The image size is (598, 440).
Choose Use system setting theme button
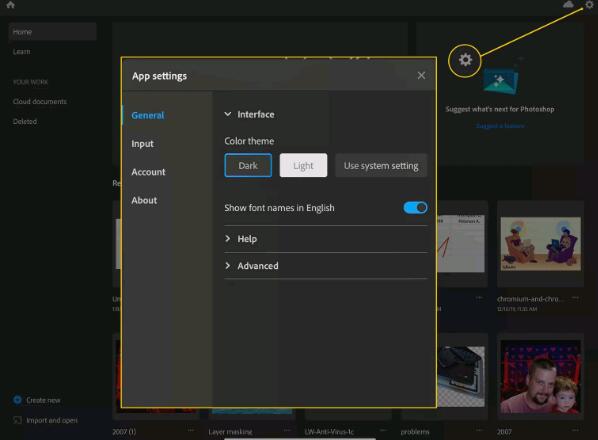click(x=381, y=165)
